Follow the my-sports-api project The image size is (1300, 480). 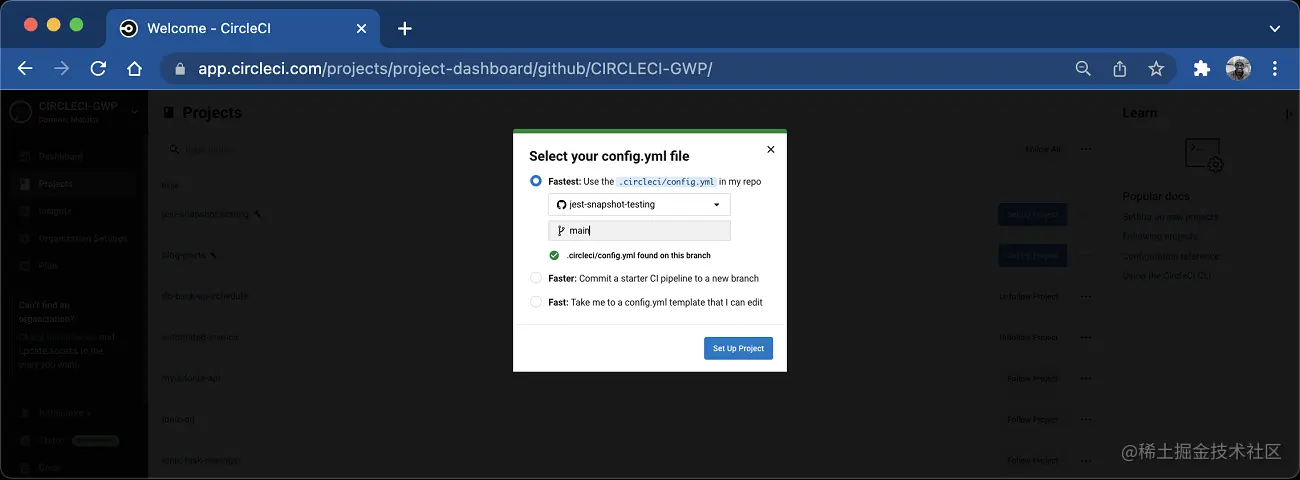[x=1032, y=379]
